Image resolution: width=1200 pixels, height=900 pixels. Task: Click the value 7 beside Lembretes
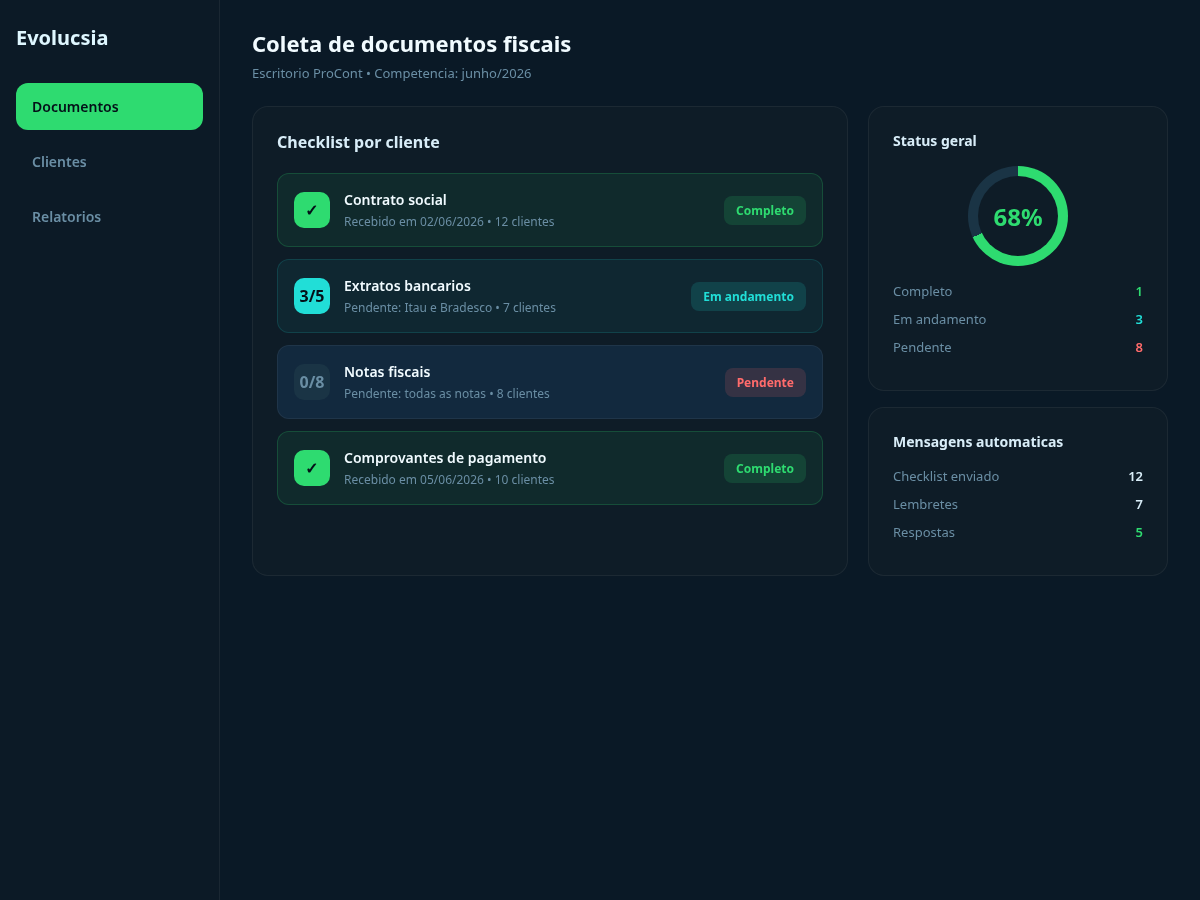click(x=1139, y=505)
